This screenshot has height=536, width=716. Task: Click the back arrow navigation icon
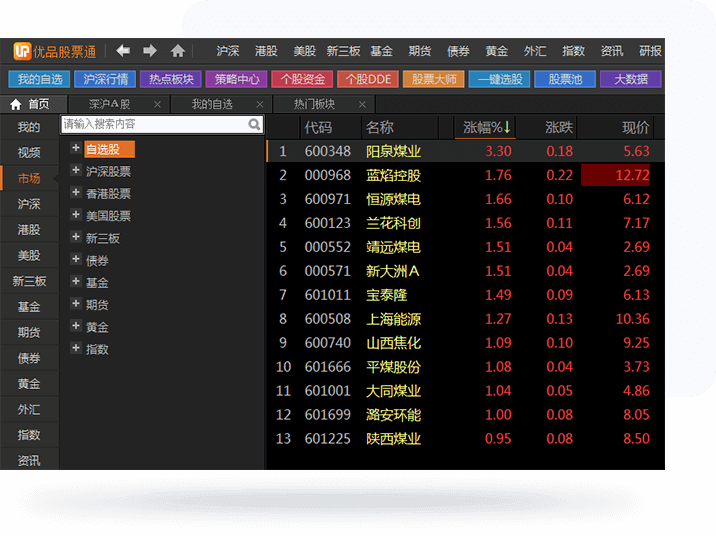tap(123, 50)
